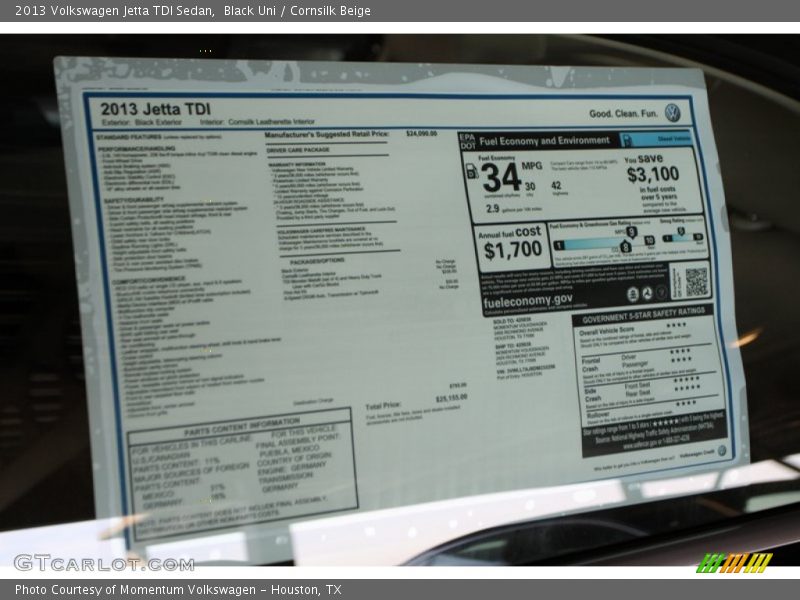Image resolution: width=800 pixels, height=600 pixels.
Task: Click the Diesel Vehicle pump icon in blue header
Action: (629, 140)
